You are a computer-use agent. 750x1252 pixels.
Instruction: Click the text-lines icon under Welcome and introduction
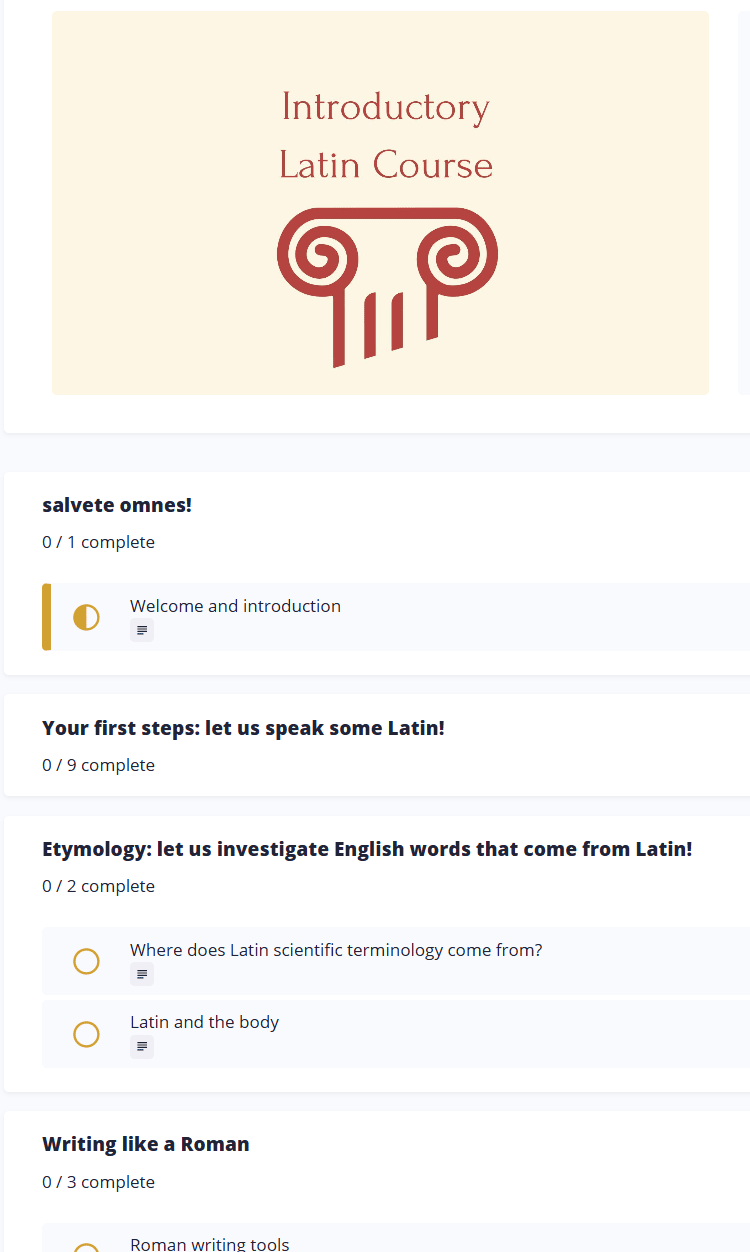[x=142, y=630]
